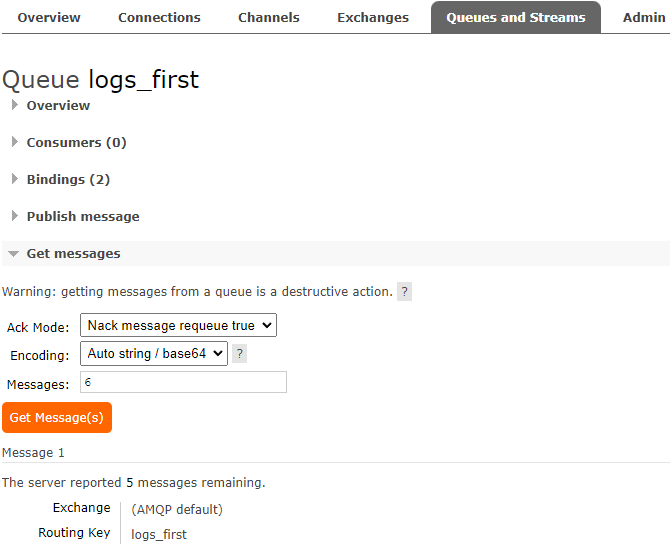
Task: Select the Queues and Streams tab
Action: click(x=516, y=17)
